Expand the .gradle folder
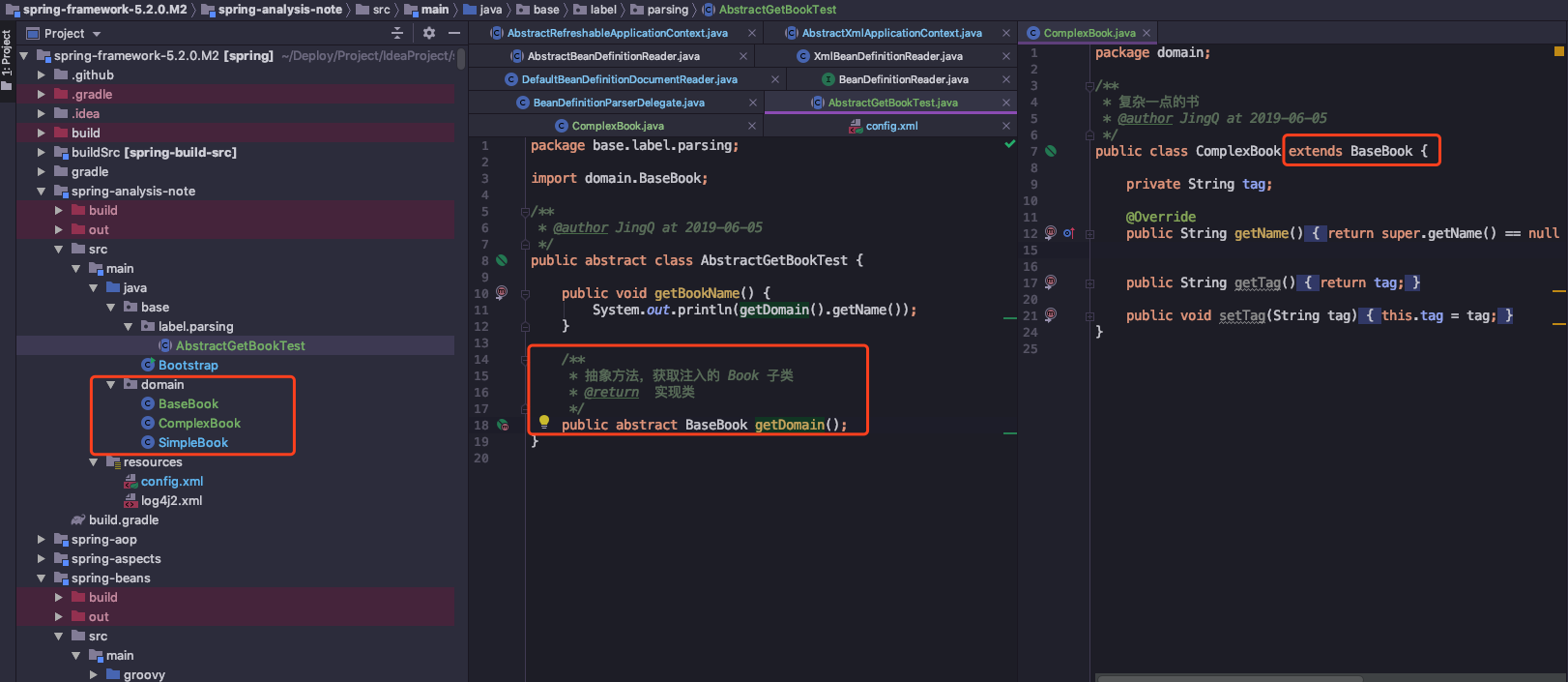Image resolution: width=1568 pixels, height=682 pixels. pyautogui.click(x=41, y=94)
